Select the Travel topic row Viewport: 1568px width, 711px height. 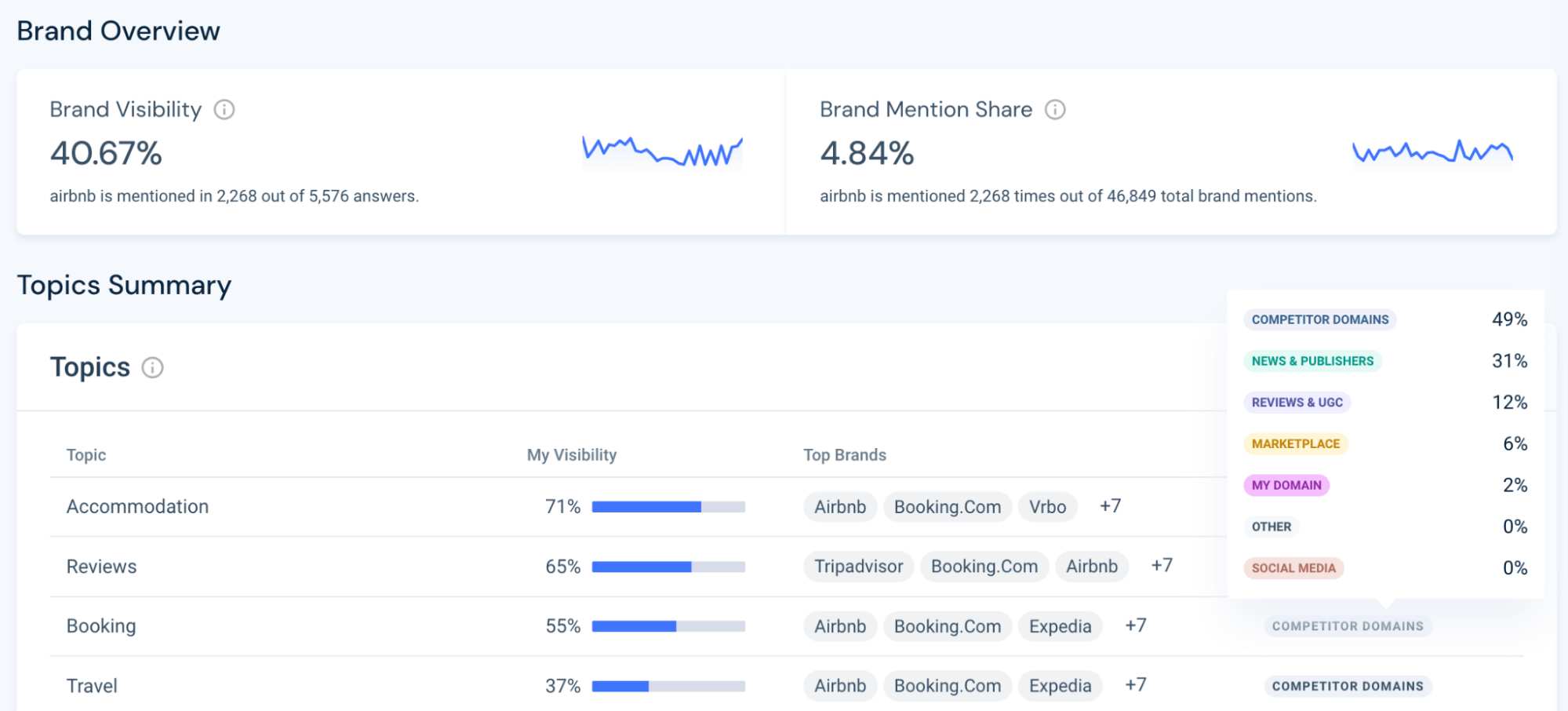click(x=92, y=684)
